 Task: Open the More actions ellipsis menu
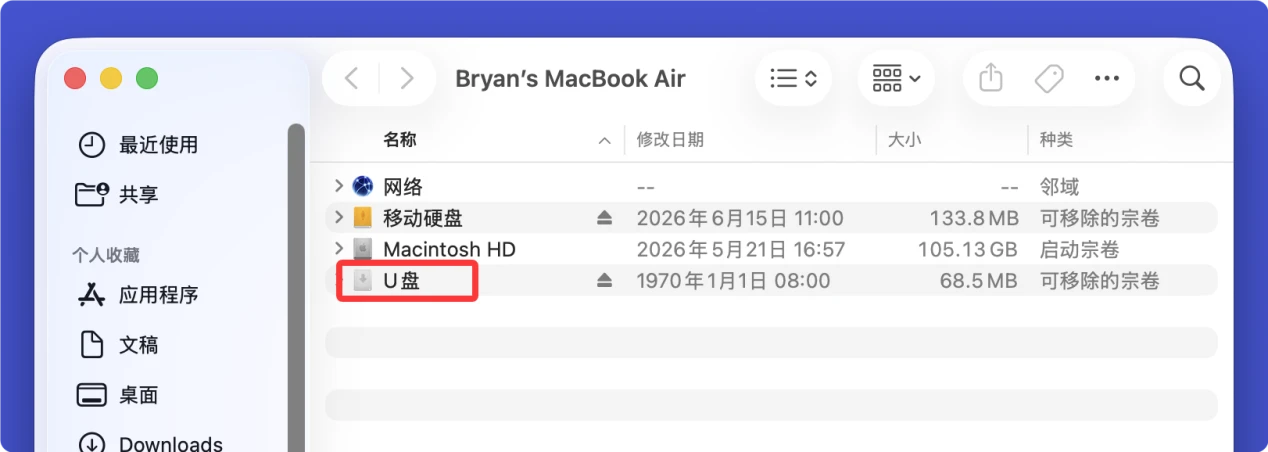point(1107,78)
